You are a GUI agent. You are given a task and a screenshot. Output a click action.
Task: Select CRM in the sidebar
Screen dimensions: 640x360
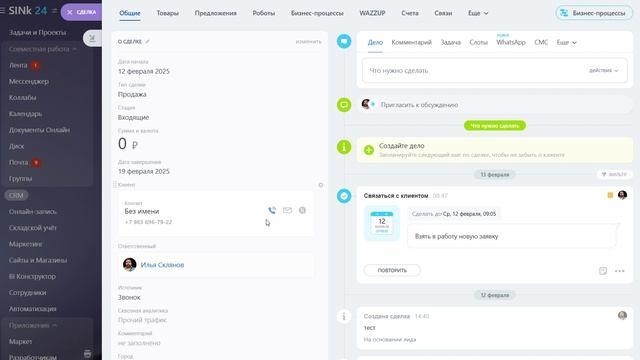pos(16,196)
